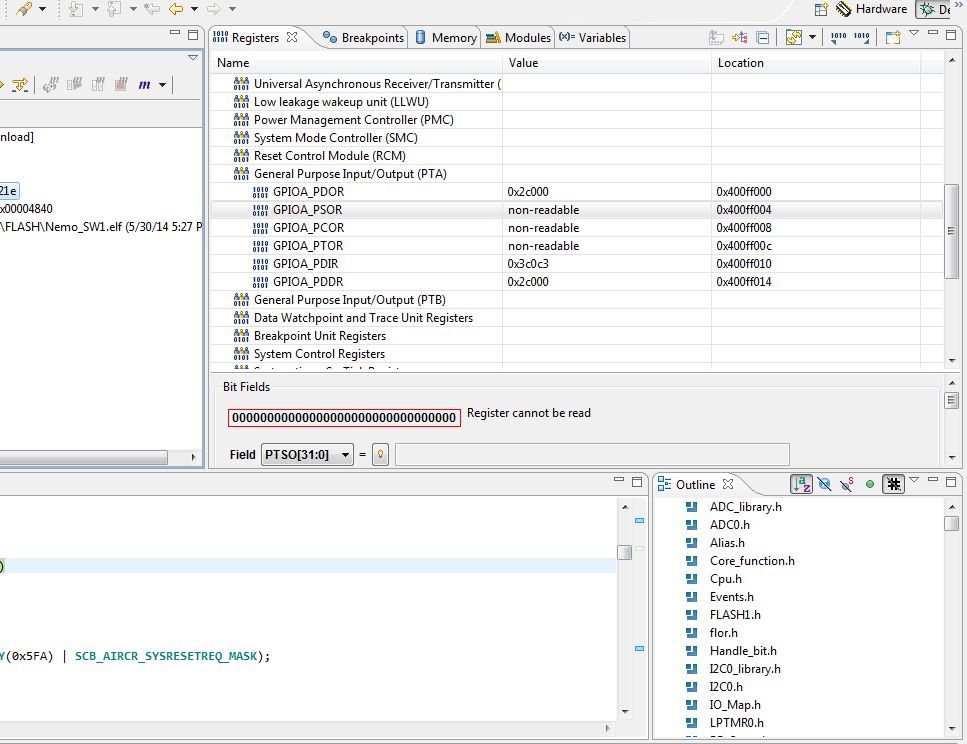Image resolution: width=967 pixels, height=744 pixels.
Task: Select General Purpose Input/Output (PTA) group
Action: [340, 174]
